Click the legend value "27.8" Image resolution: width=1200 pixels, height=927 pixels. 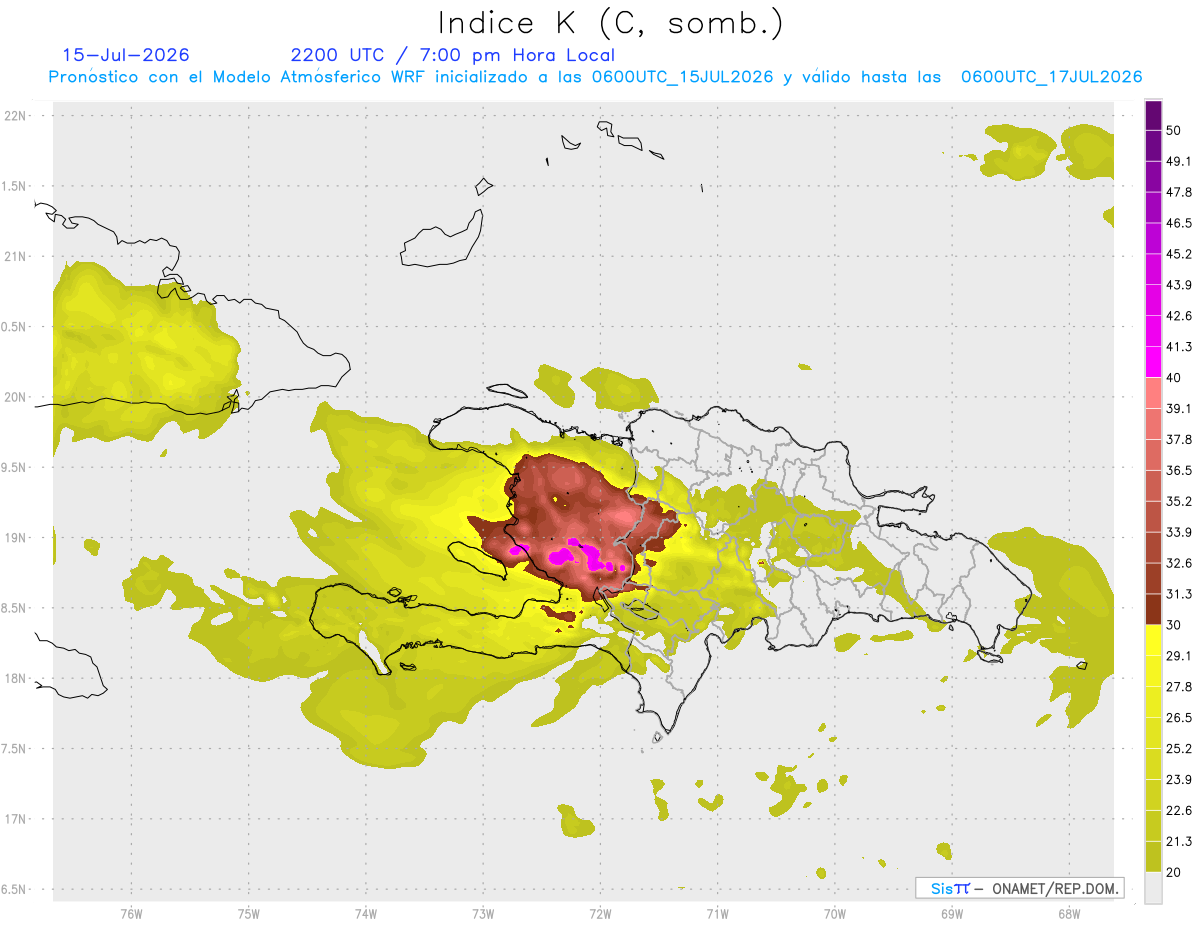point(1178,687)
